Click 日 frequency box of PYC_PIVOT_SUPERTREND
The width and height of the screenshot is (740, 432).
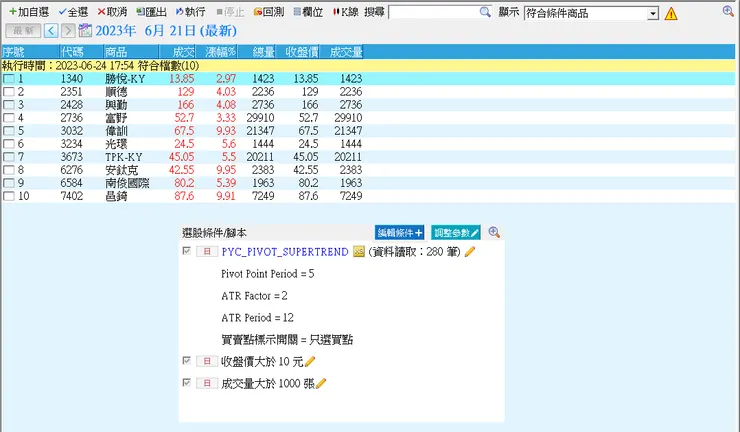207,252
